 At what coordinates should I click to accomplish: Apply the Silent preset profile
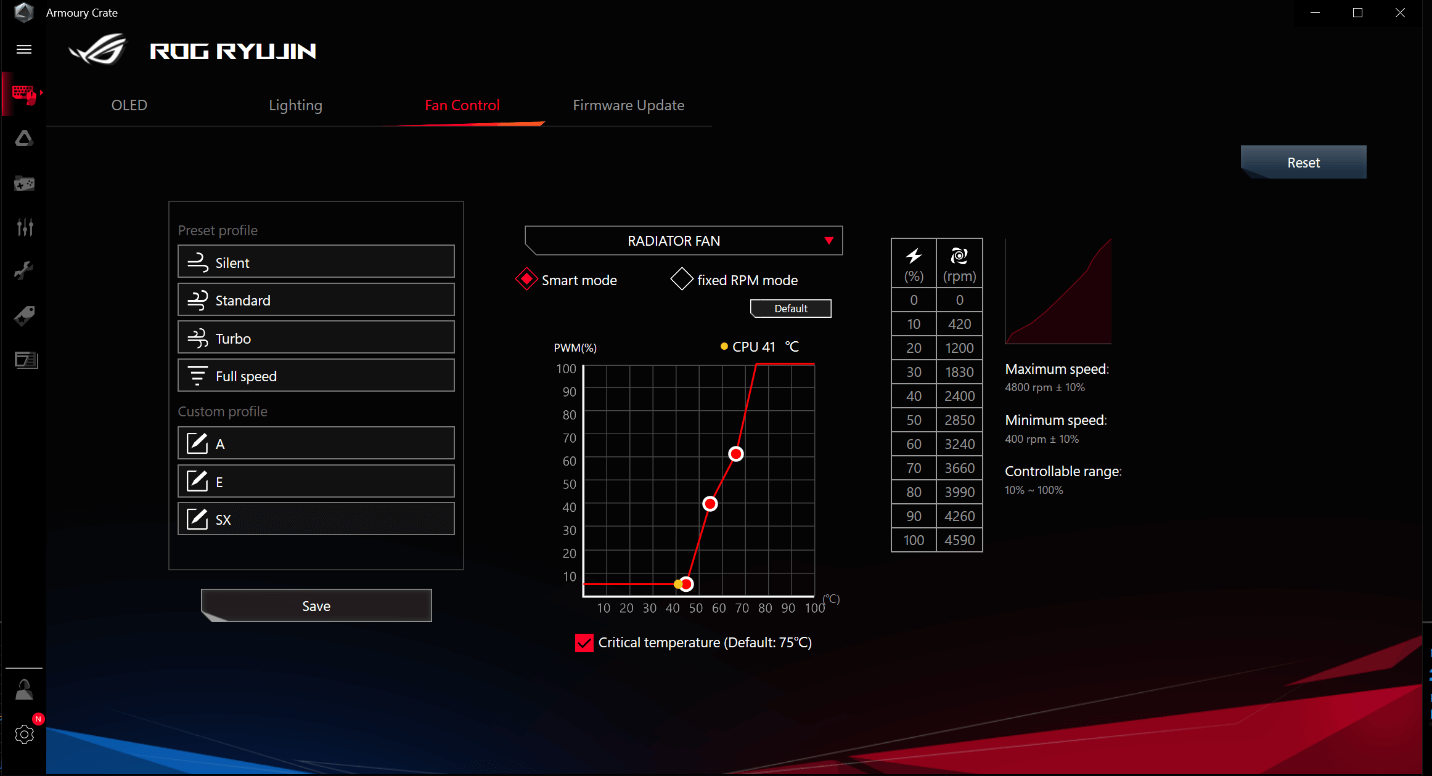point(316,262)
